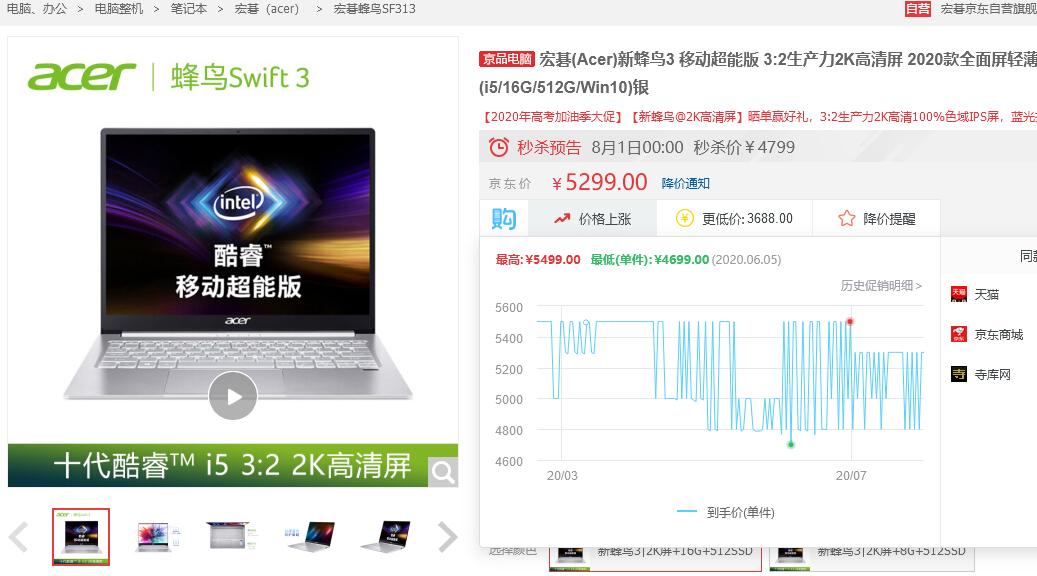
Task: Open the 寺库网 store entry
Action: pos(981,374)
